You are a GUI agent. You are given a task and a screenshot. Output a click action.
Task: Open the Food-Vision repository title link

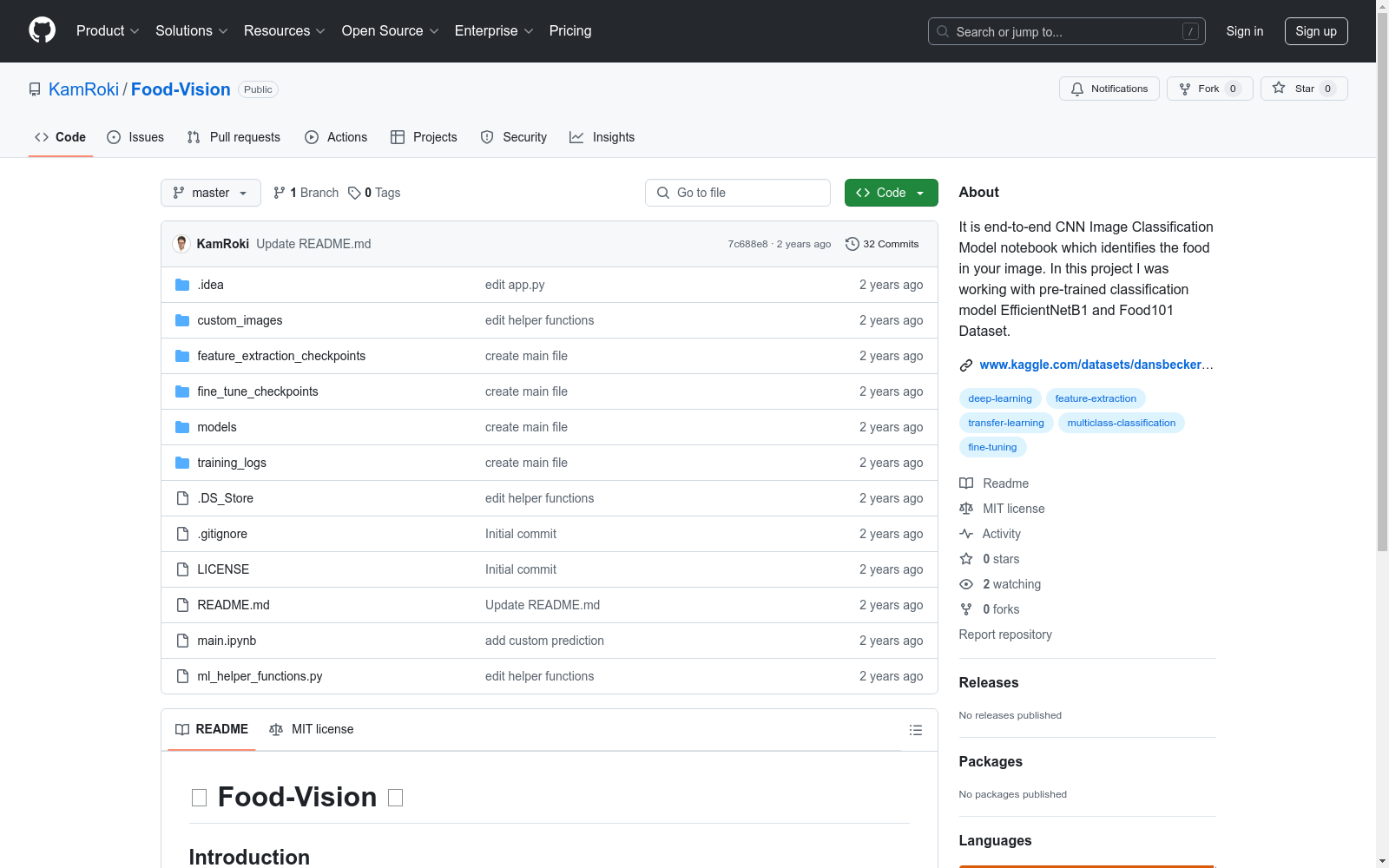(181, 89)
